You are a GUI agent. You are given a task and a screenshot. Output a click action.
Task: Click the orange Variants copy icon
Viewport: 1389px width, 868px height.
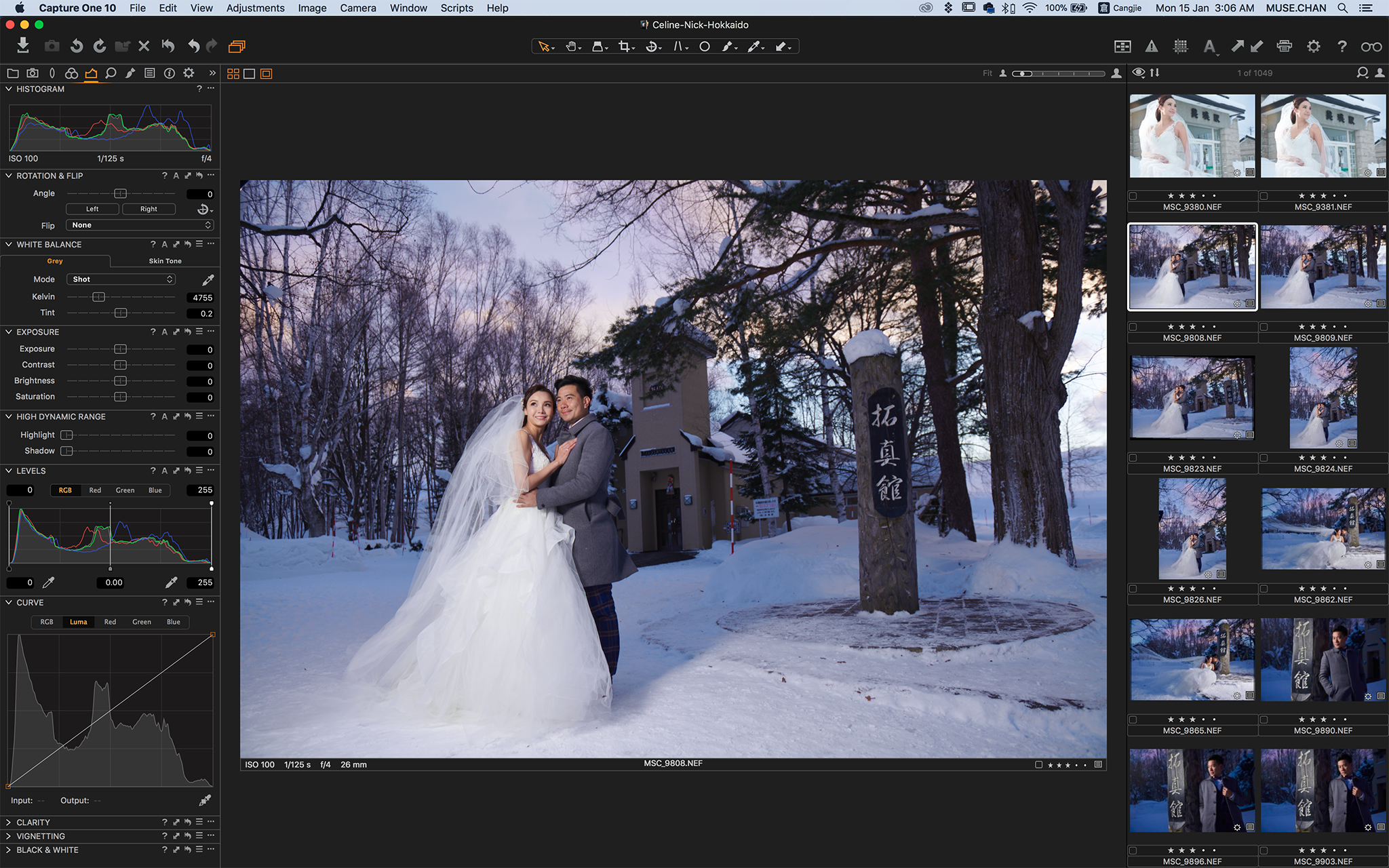(237, 46)
